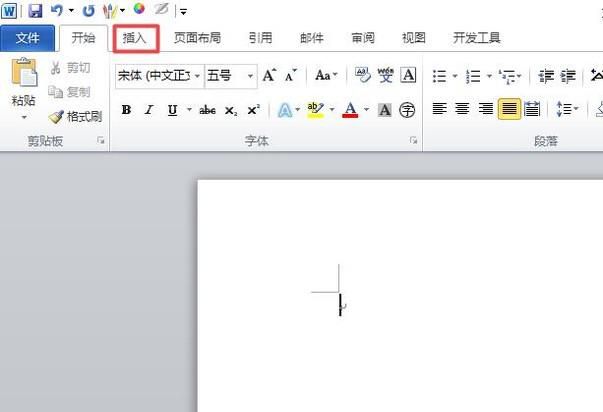
Task: Grow font size with large A icon
Action: 269,75
